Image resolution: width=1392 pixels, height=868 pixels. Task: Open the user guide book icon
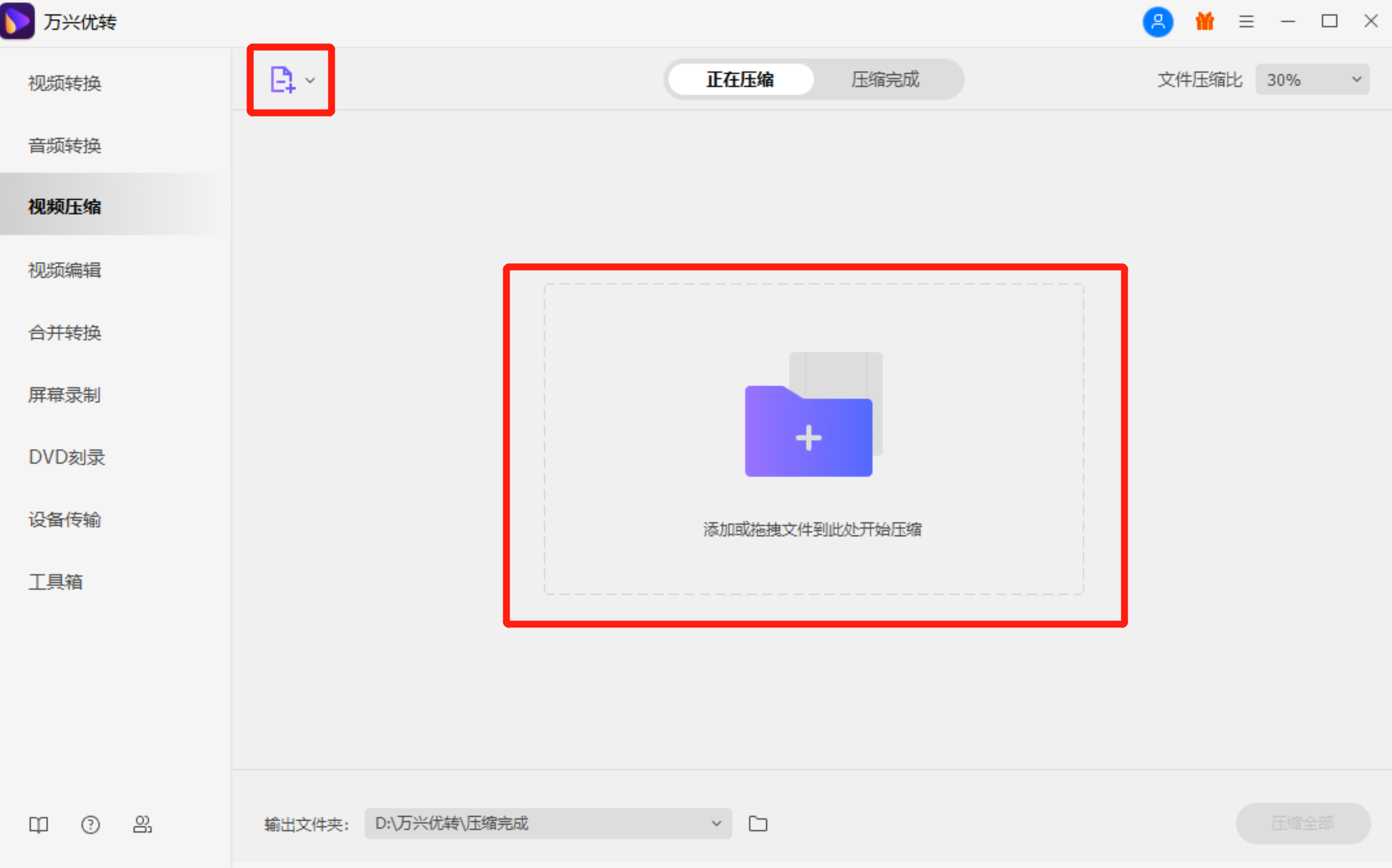pos(38,824)
